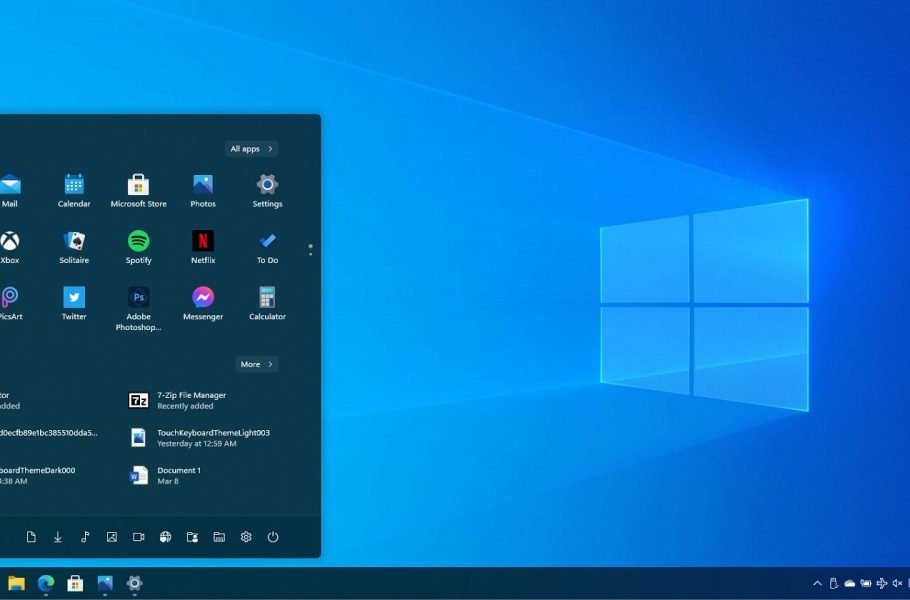
Task: Click the airplane mode tray icon
Action: pos(882,583)
